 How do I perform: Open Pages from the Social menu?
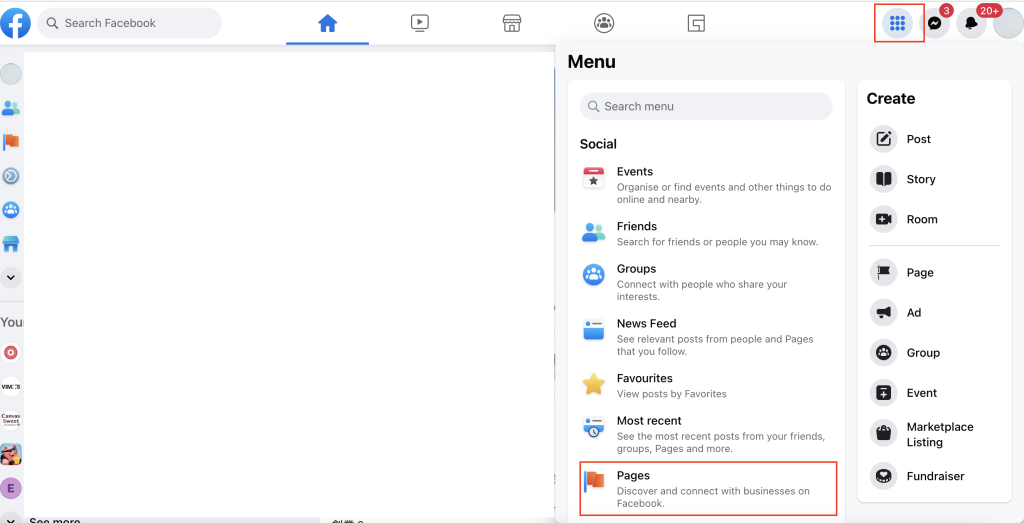(709, 489)
